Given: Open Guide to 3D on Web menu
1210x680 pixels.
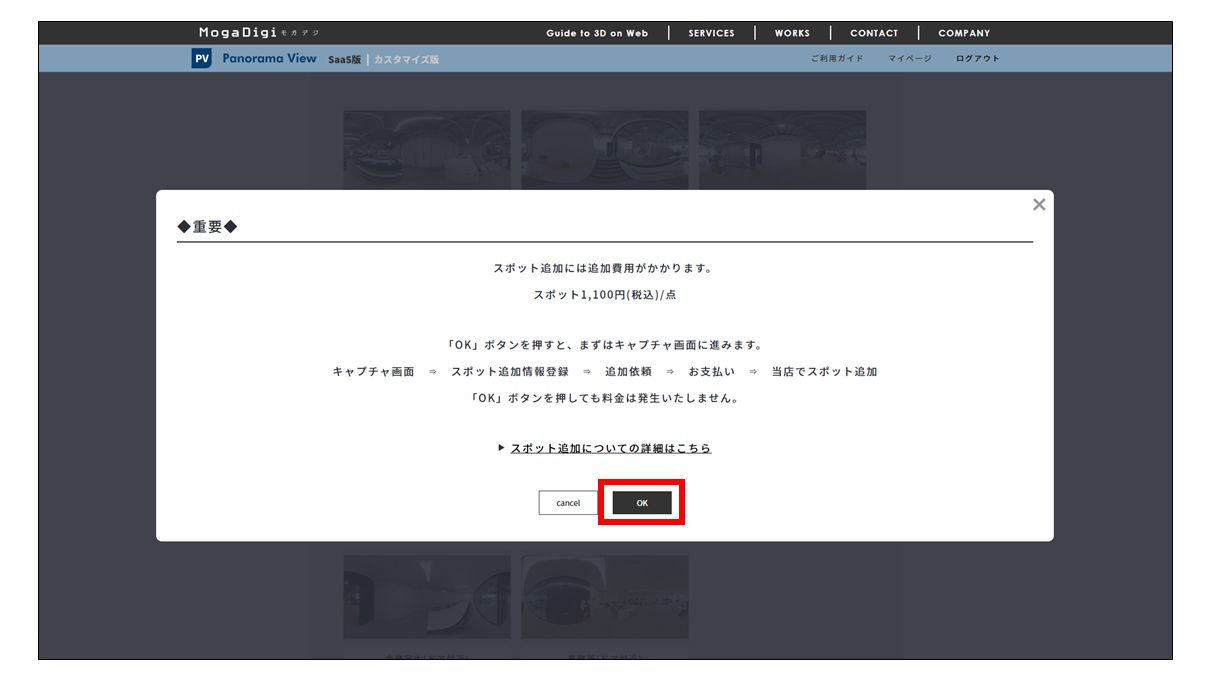Looking at the screenshot, I should click(597, 33).
